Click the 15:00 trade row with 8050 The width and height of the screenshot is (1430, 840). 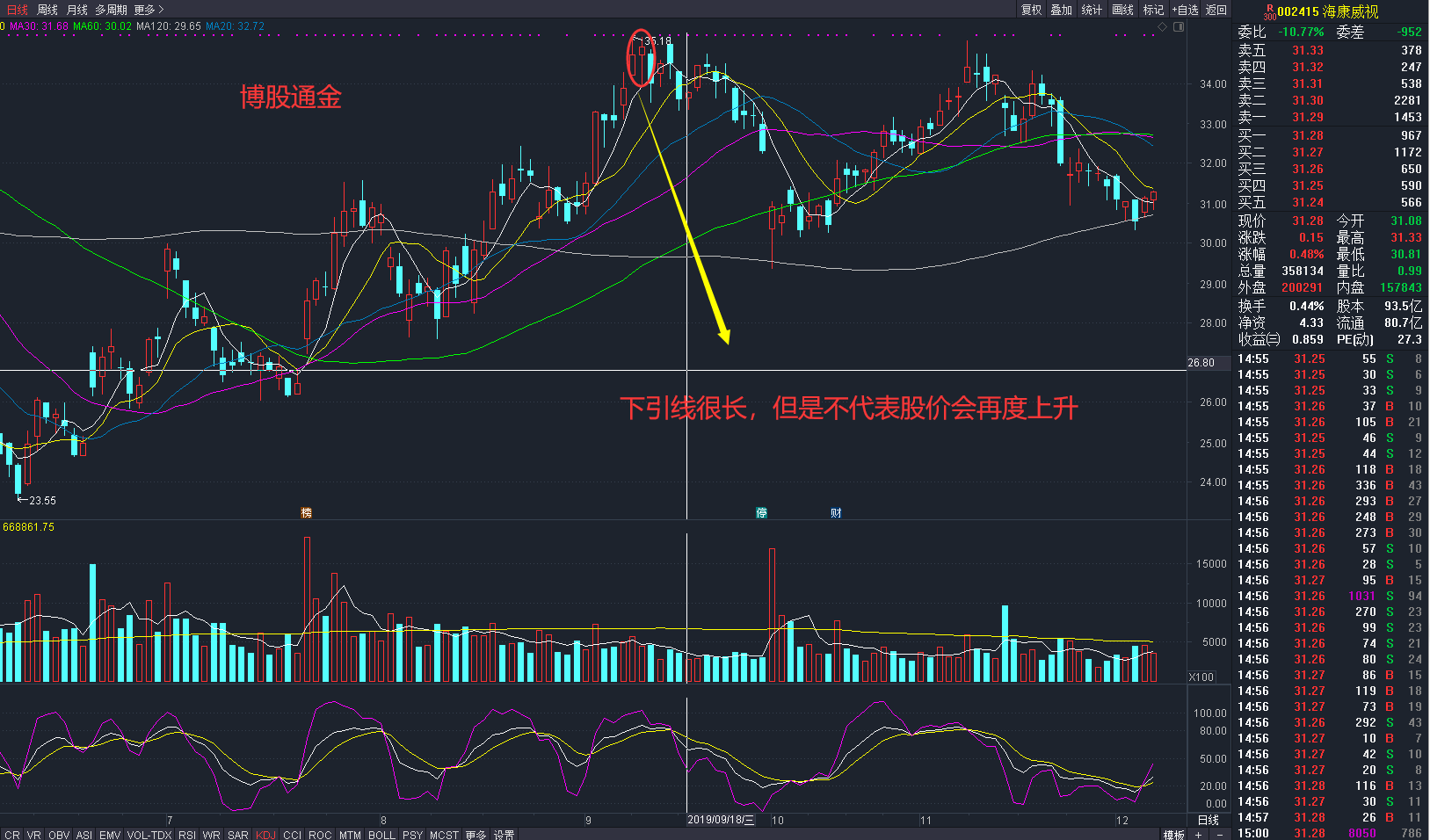pyautogui.click(x=1330, y=833)
